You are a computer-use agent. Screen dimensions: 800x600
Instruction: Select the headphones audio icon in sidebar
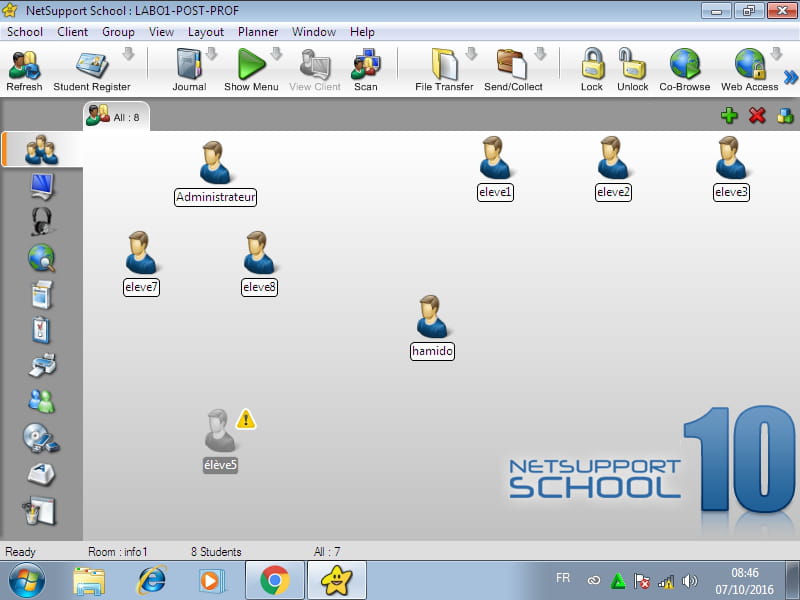(42, 221)
